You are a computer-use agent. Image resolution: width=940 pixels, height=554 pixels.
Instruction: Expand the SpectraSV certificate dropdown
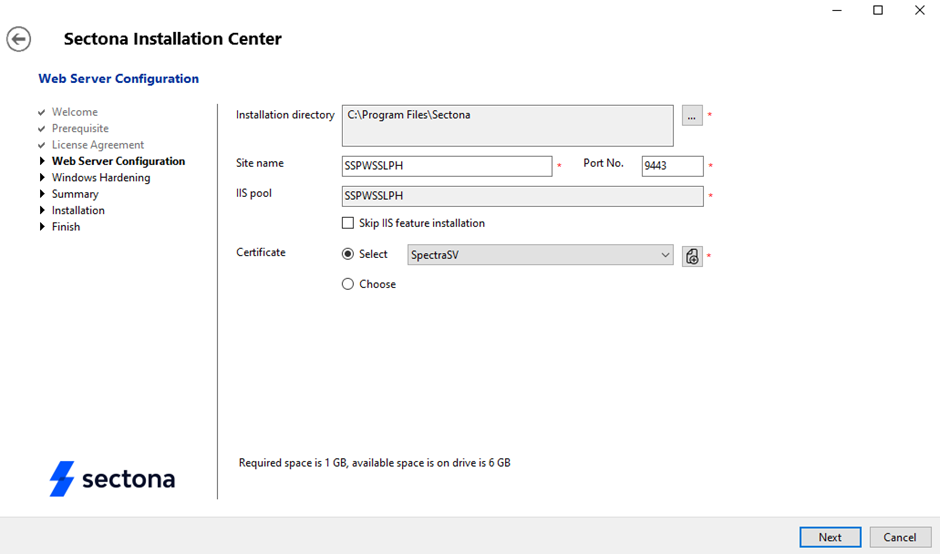(x=666, y=255)
